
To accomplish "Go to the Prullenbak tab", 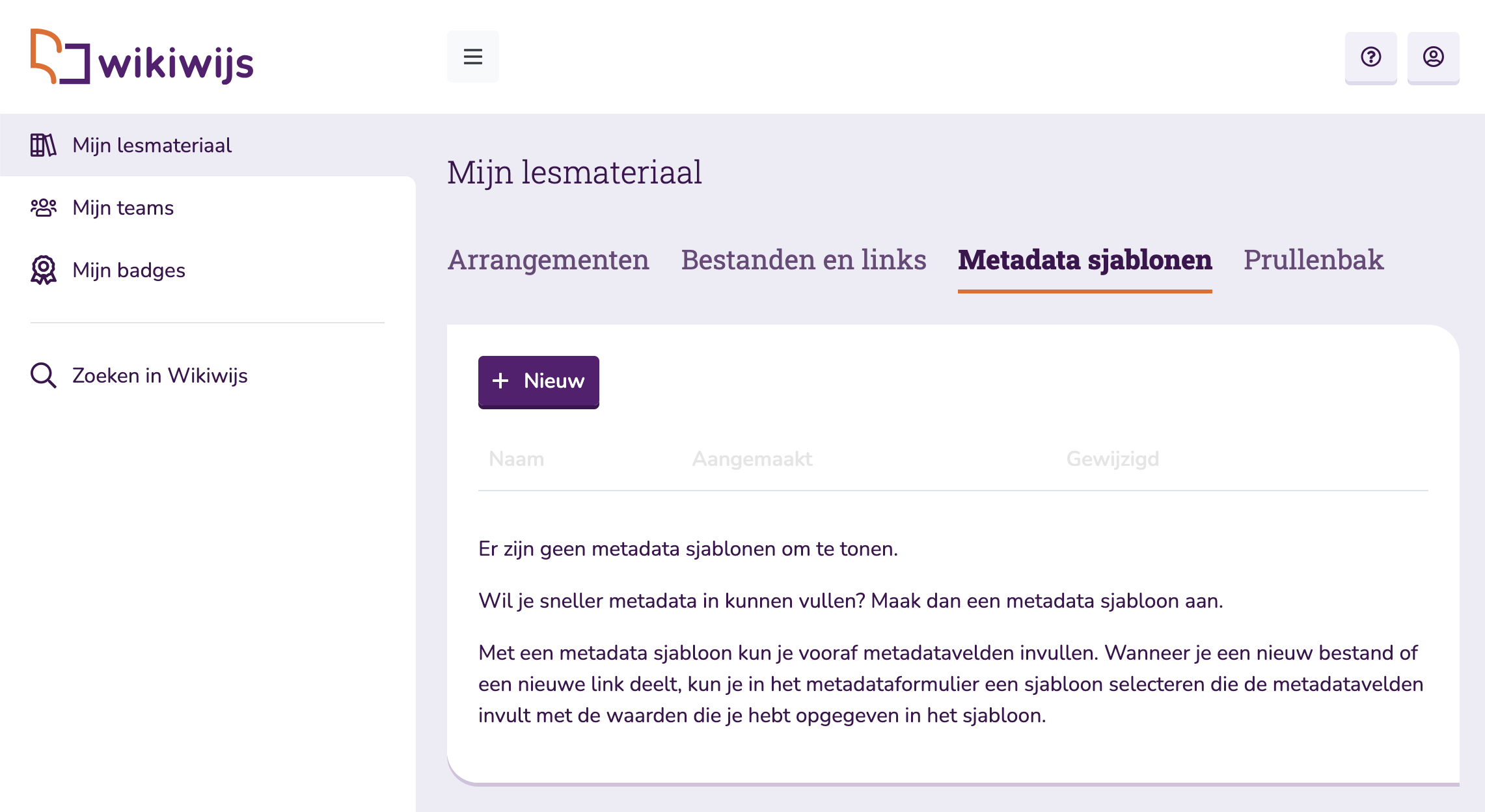I will (x=1313, y=260).
